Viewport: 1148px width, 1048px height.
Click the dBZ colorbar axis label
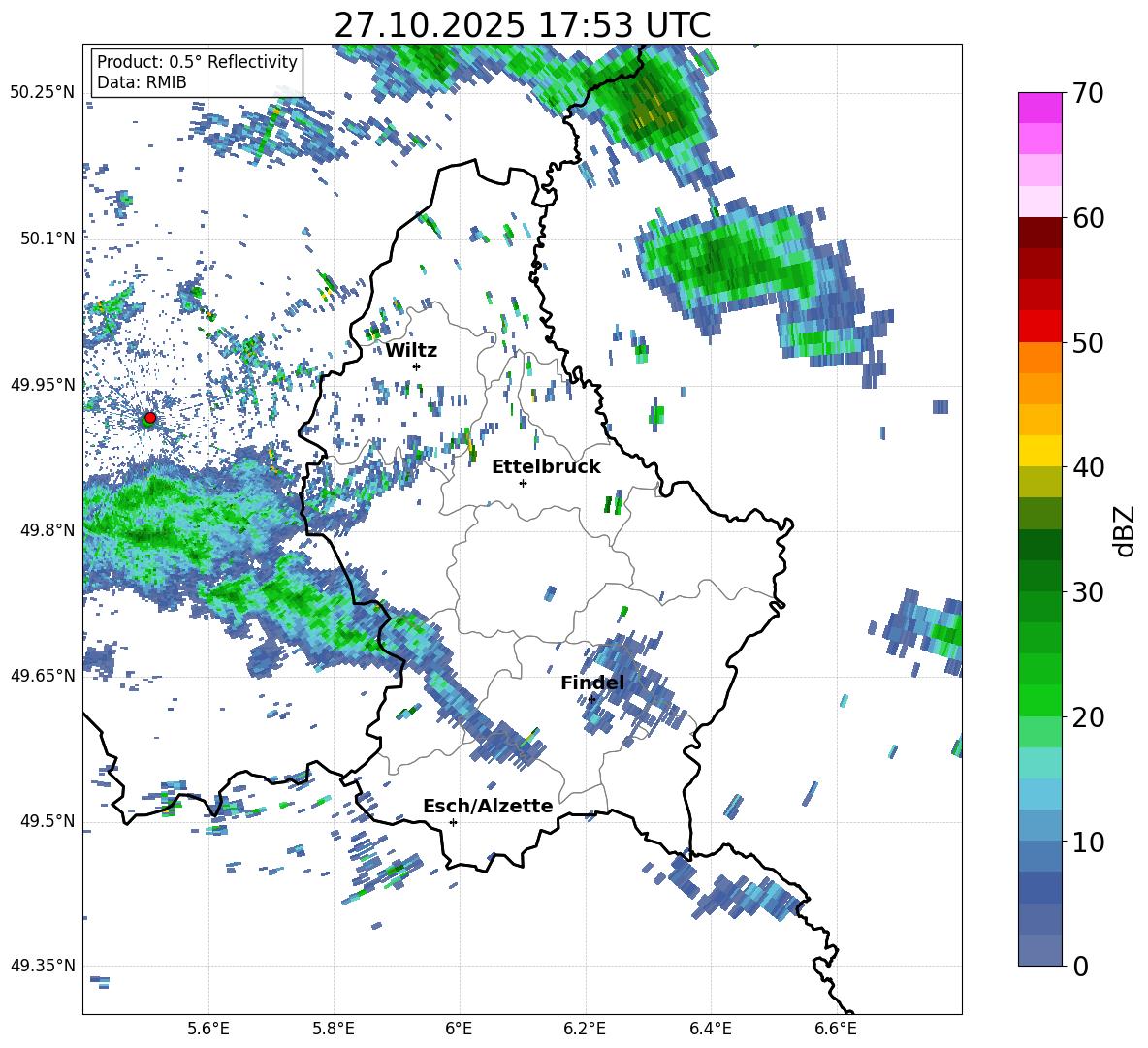tap(1126, 530)
